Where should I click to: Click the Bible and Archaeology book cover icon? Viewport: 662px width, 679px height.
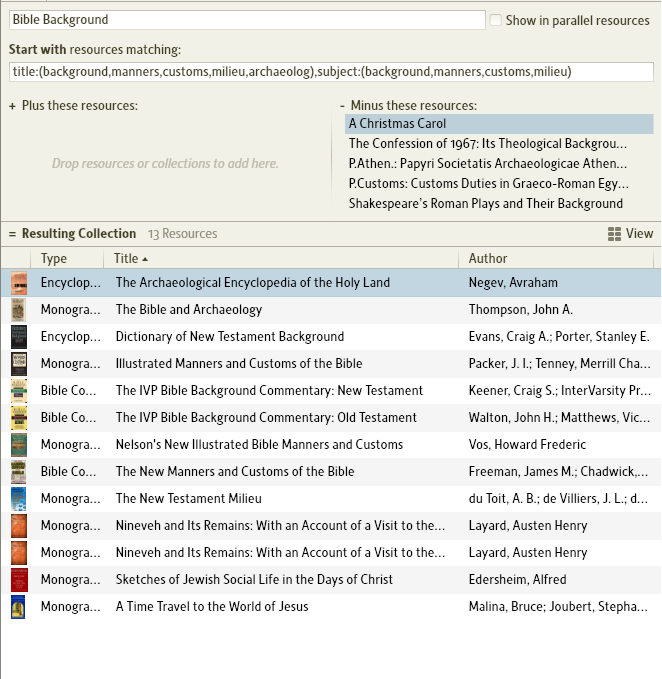coord(19,310)
